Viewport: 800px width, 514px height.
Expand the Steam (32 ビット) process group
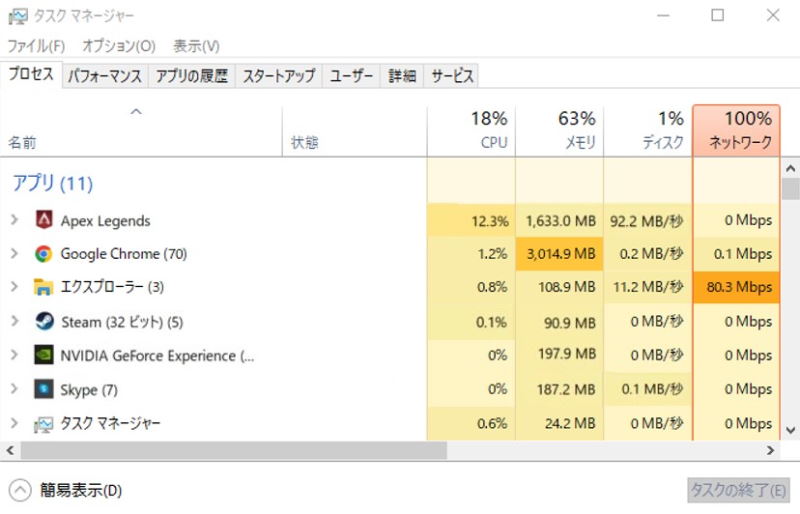click(14, 321)
